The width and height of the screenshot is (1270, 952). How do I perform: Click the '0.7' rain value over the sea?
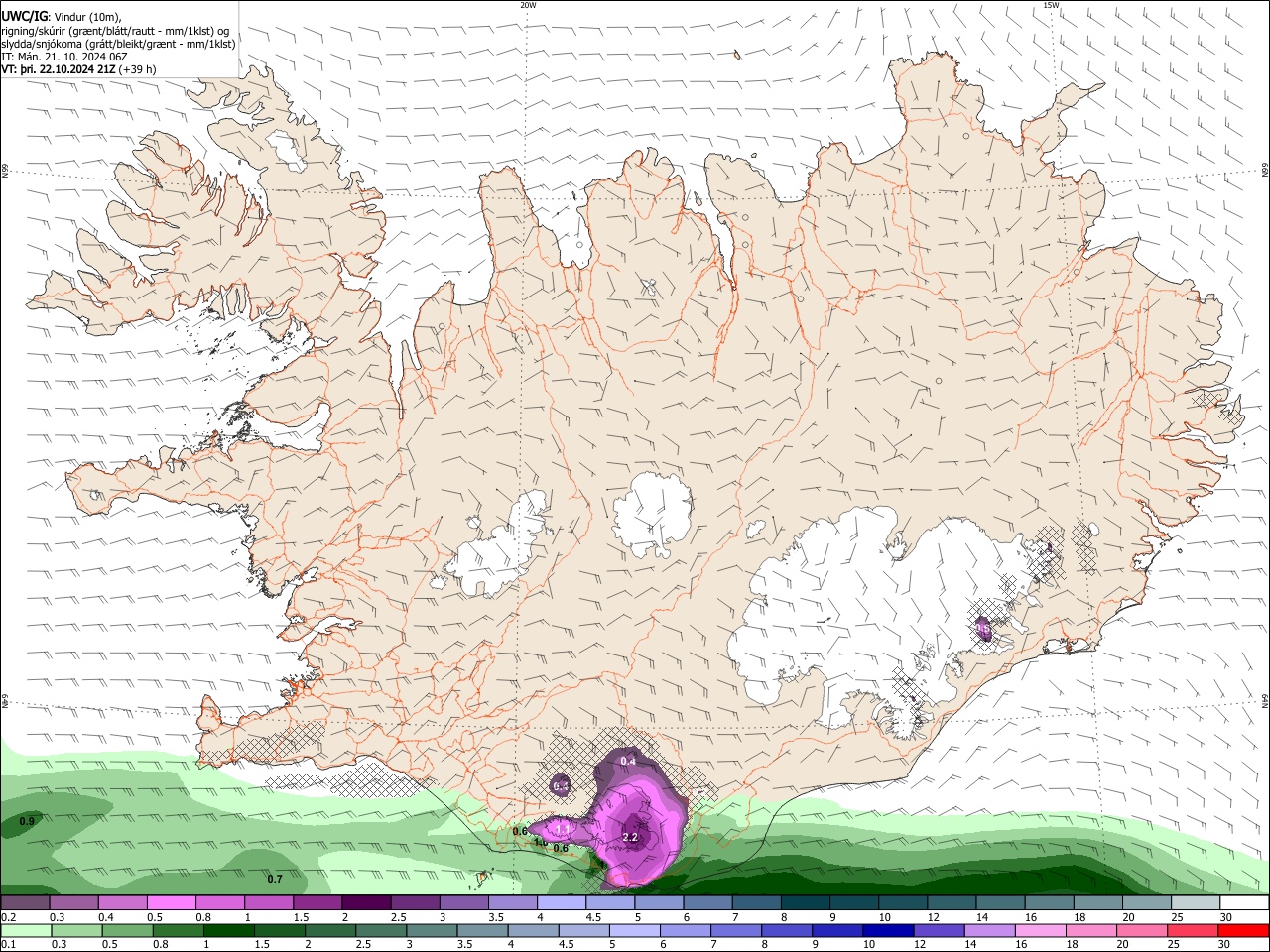[275, 879]
